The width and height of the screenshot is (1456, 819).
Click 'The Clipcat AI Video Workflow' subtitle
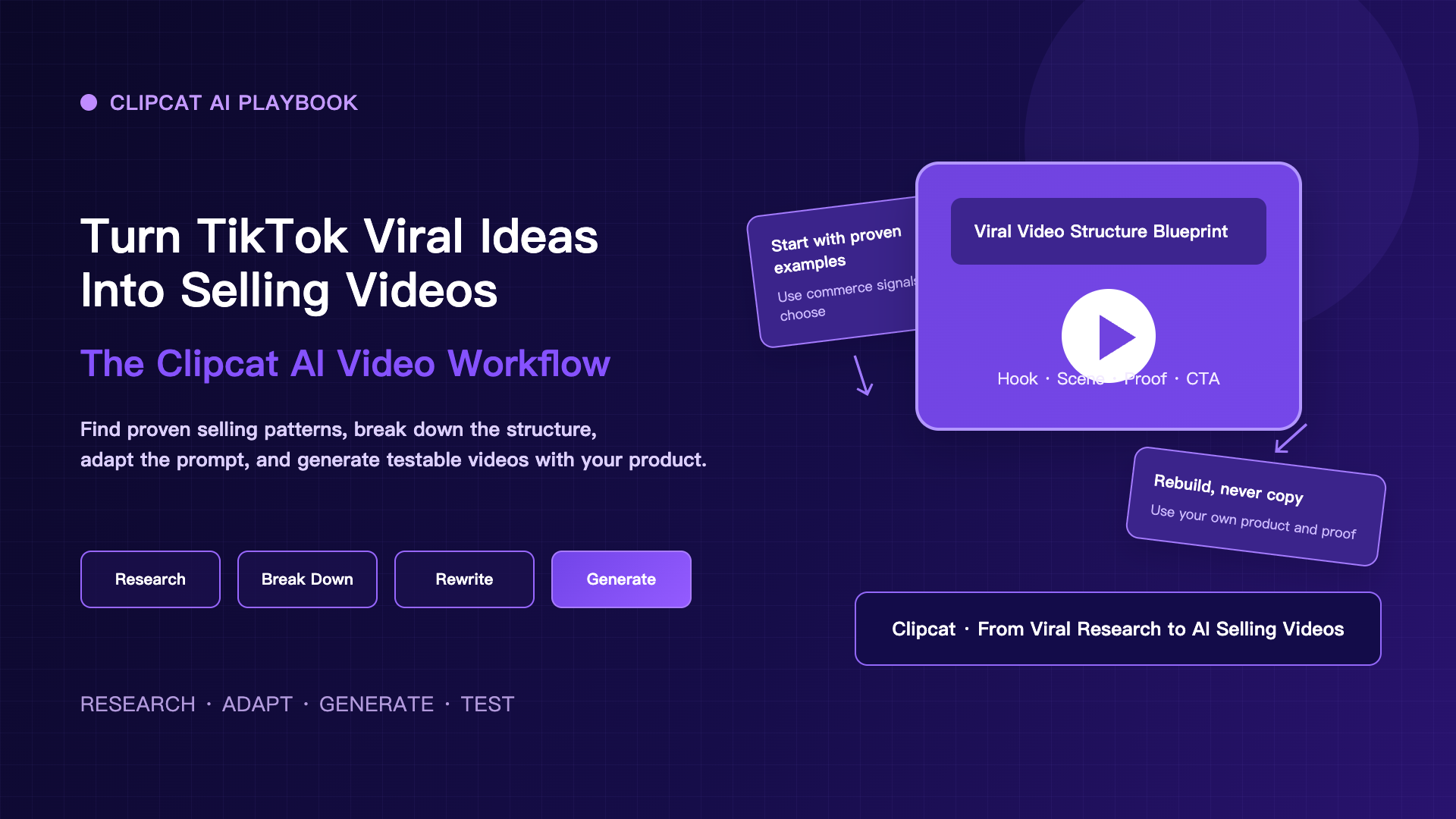(345, 364)
